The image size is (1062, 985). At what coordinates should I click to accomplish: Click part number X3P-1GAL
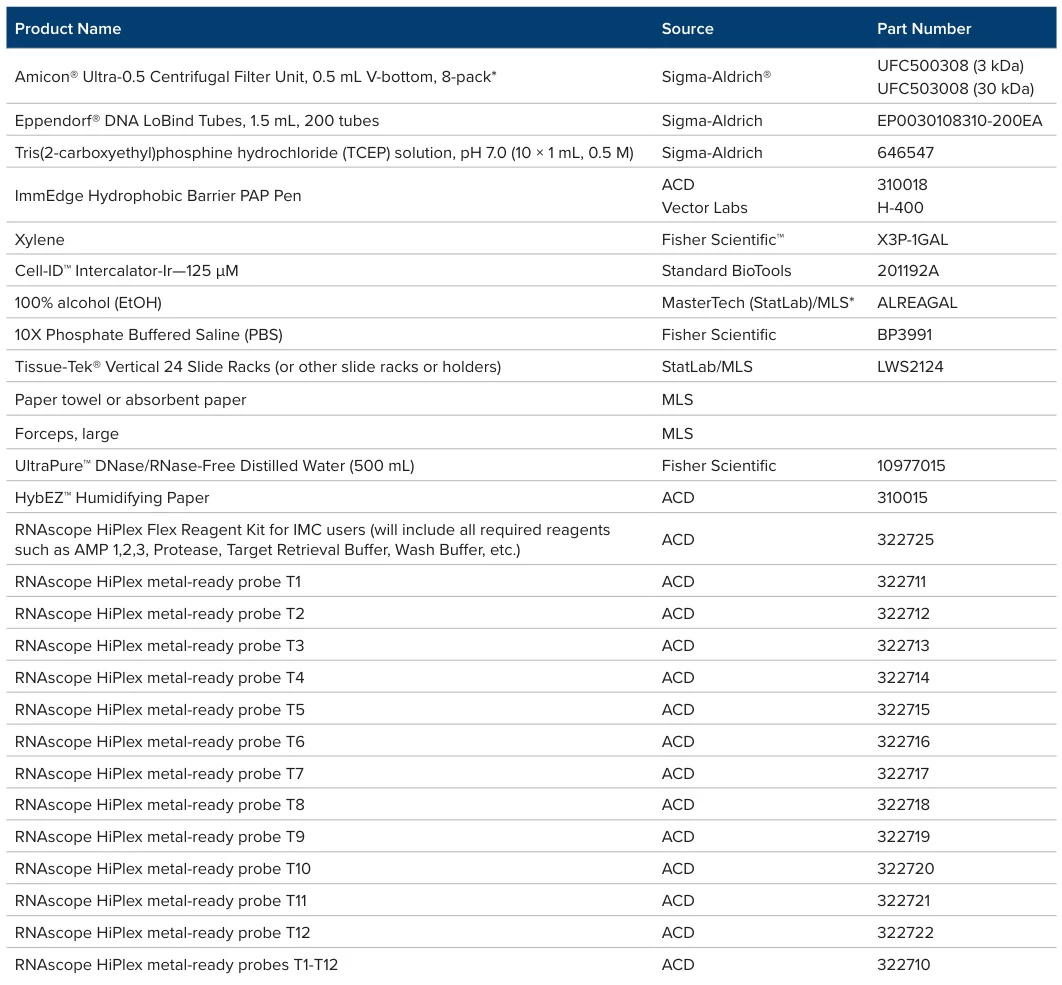tap(912, 240)
